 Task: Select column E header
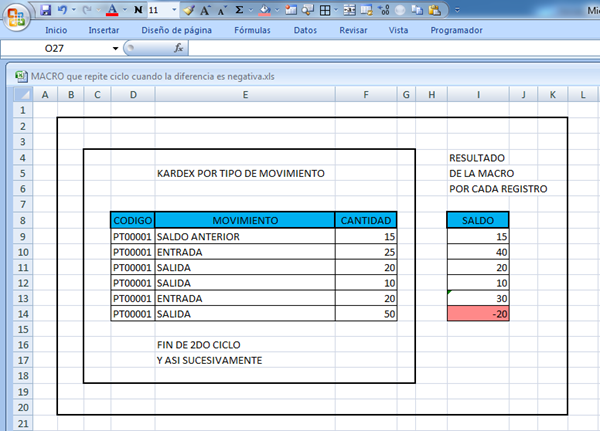tap(245, 95)
